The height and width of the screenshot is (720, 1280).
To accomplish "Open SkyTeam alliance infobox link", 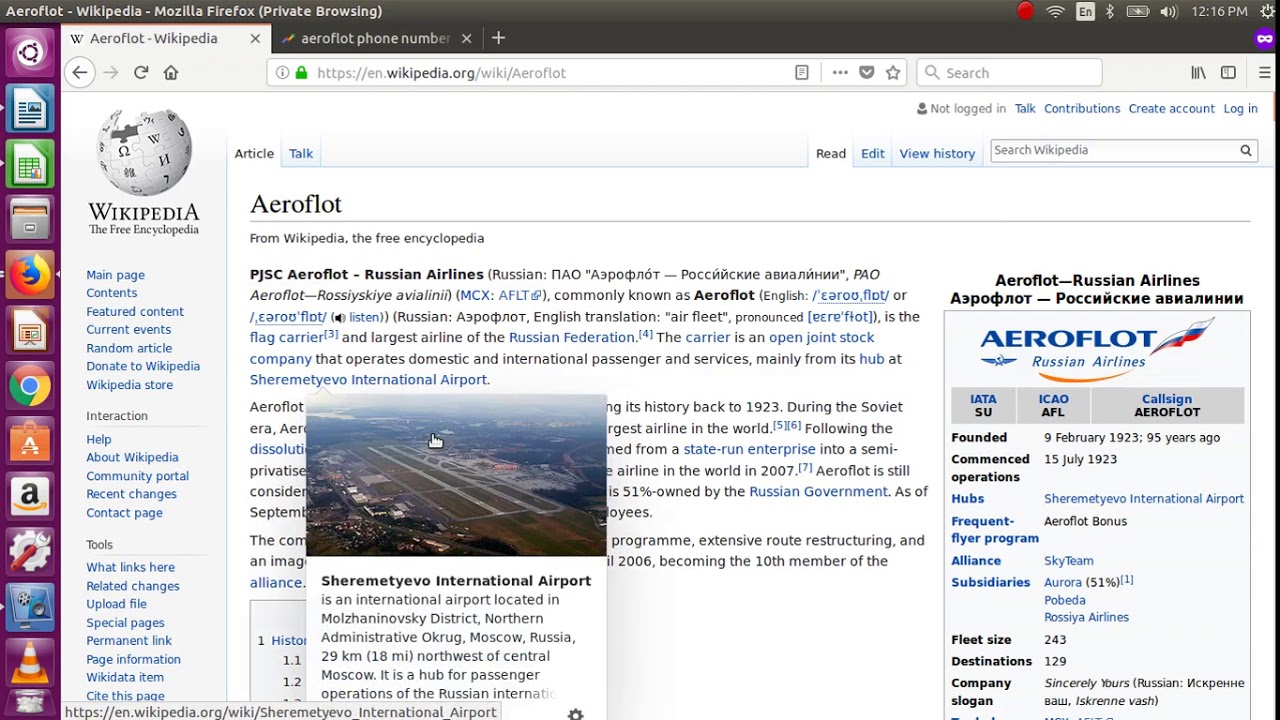I will tap(1069, 561).
